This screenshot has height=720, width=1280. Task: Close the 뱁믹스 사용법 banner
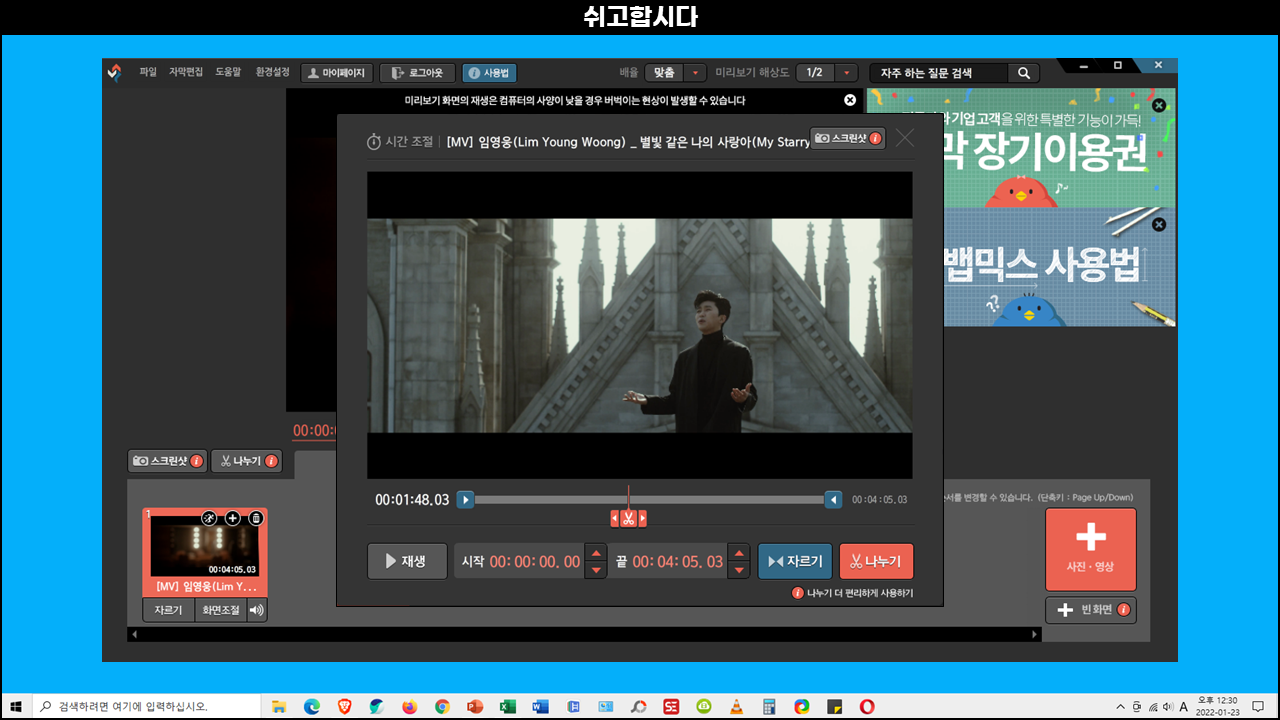(1159, 225)
